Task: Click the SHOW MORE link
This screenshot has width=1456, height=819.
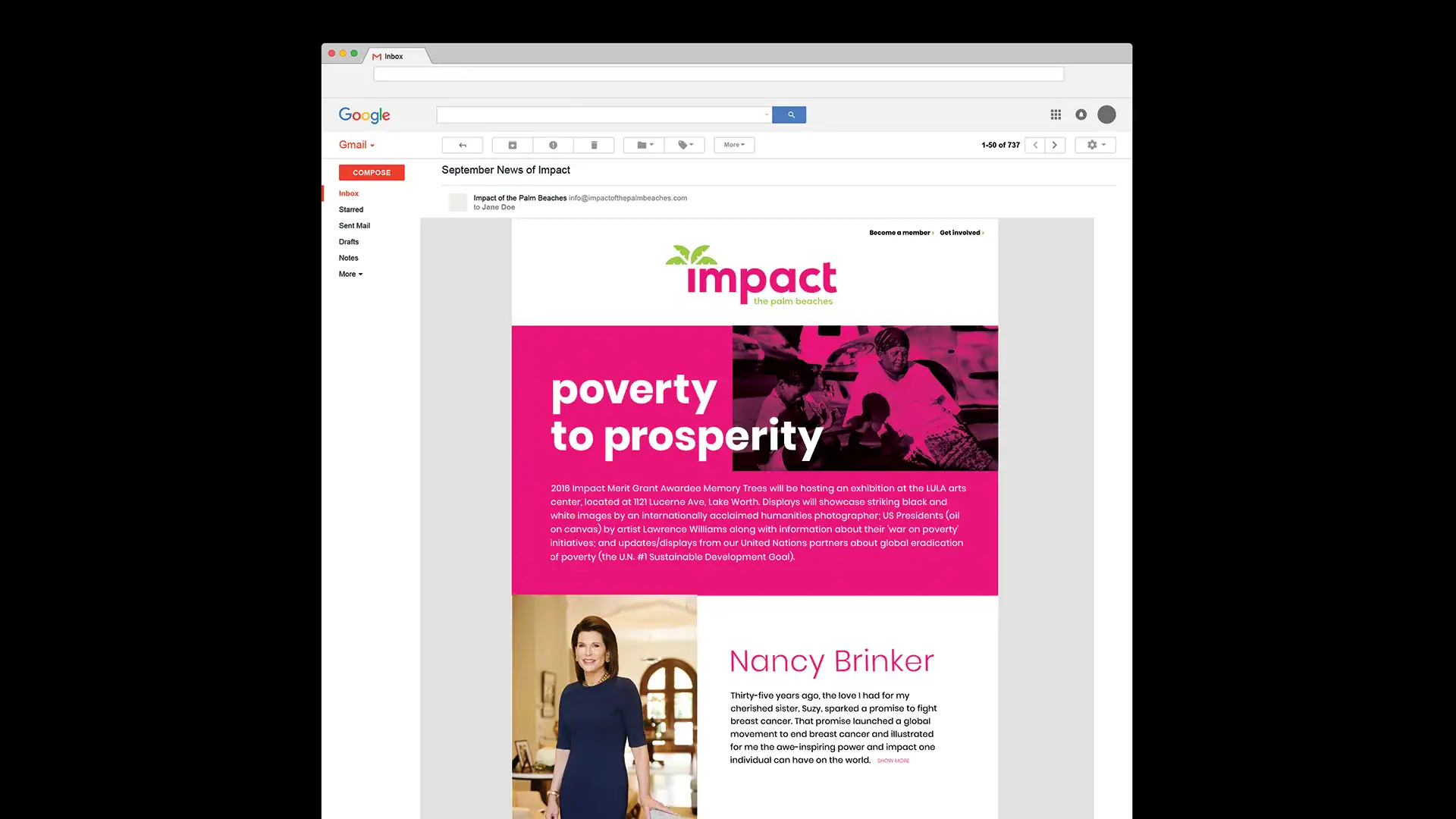Action: click(893, 761)
